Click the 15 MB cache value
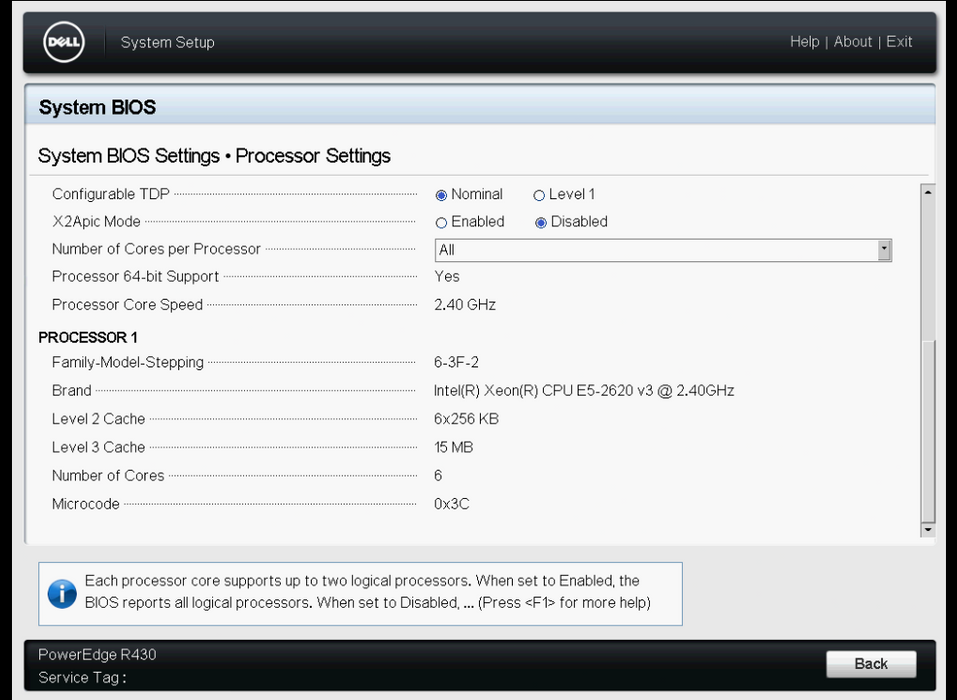 pos(453,447)
